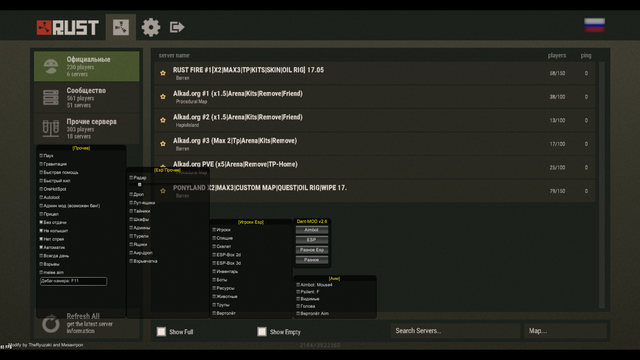
Task: Click the Aimbot button in Dant-MOD
Action: pos(312,230)
